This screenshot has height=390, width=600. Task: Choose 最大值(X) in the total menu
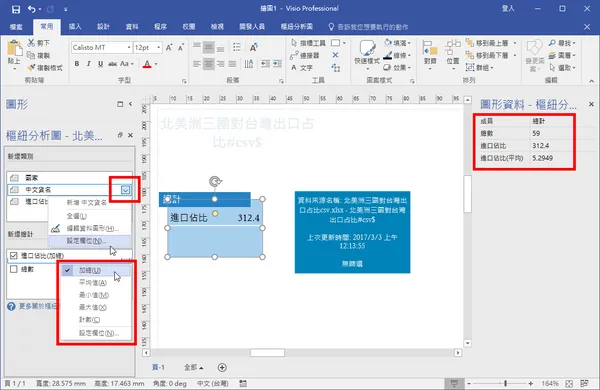96,307
